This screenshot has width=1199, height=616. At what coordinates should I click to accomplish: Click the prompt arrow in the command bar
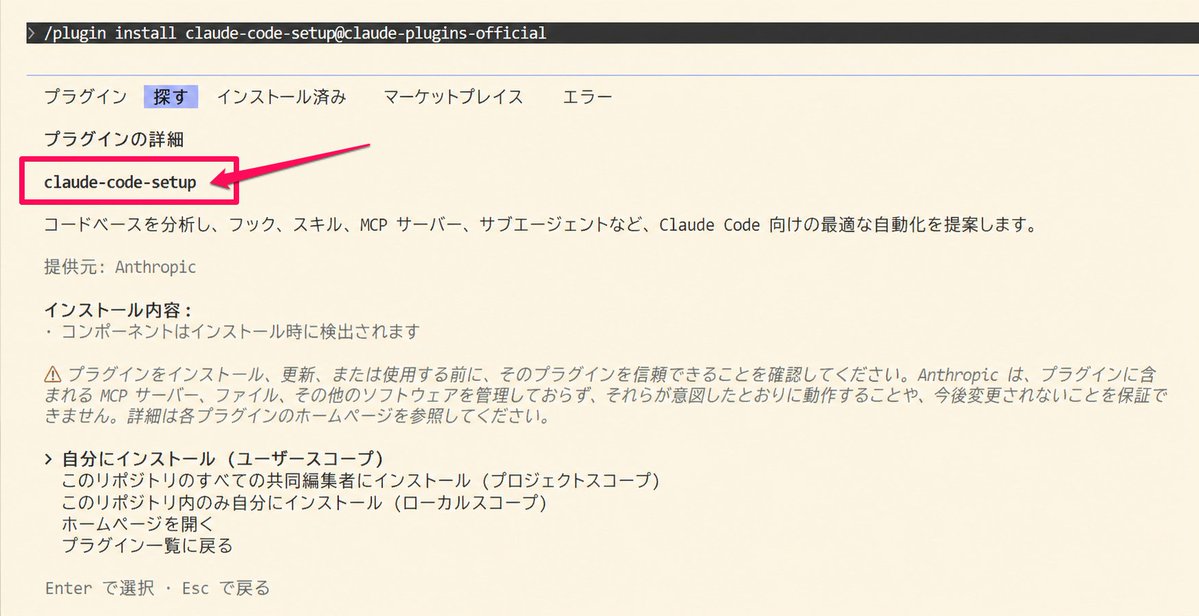(x=30, y=32)
